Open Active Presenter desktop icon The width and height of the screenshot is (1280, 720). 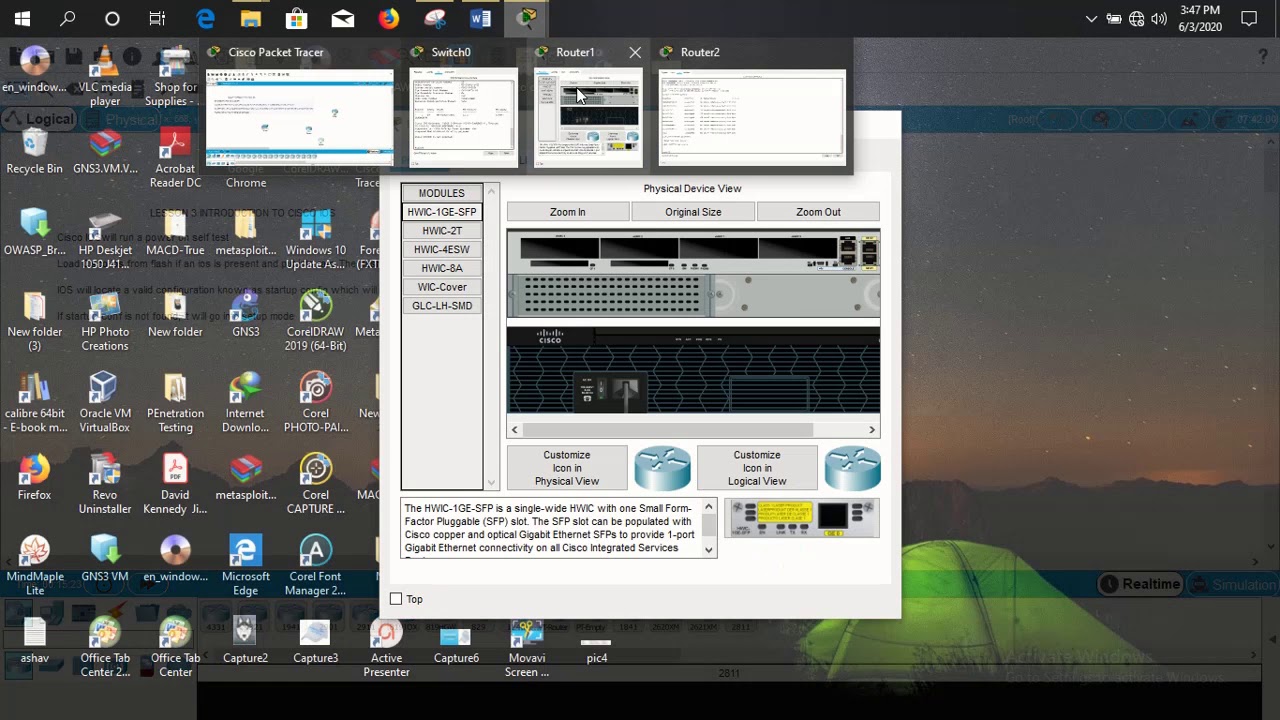tap(386, 649)
